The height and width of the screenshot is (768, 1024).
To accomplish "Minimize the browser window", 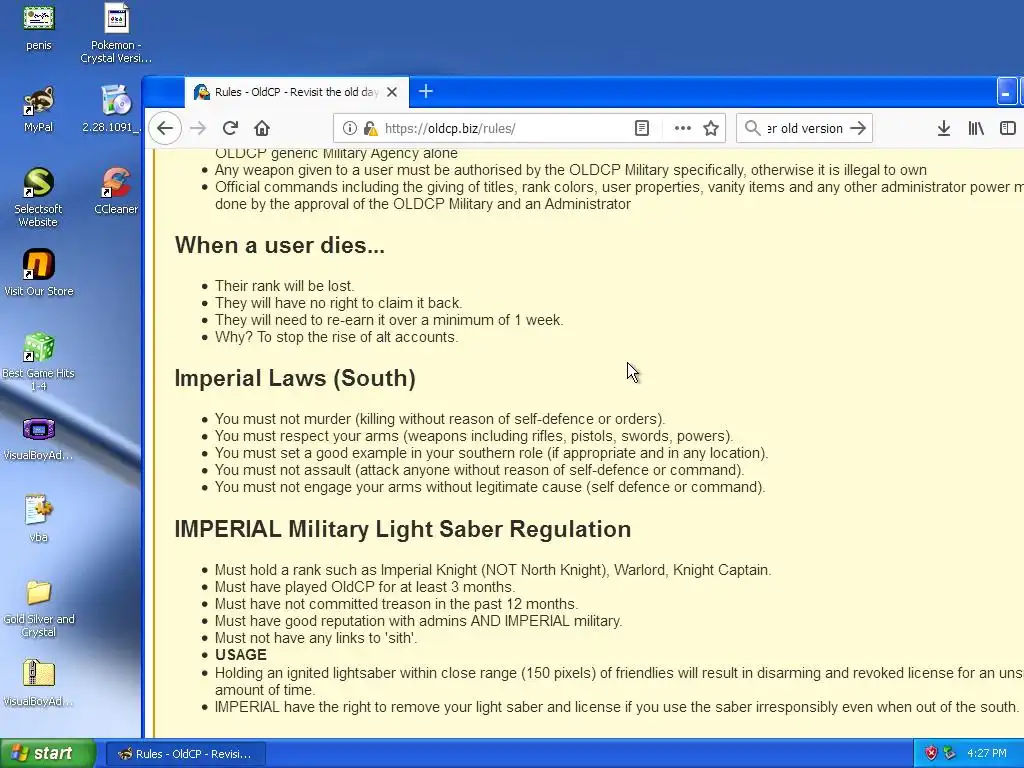I will point(1006,92).
